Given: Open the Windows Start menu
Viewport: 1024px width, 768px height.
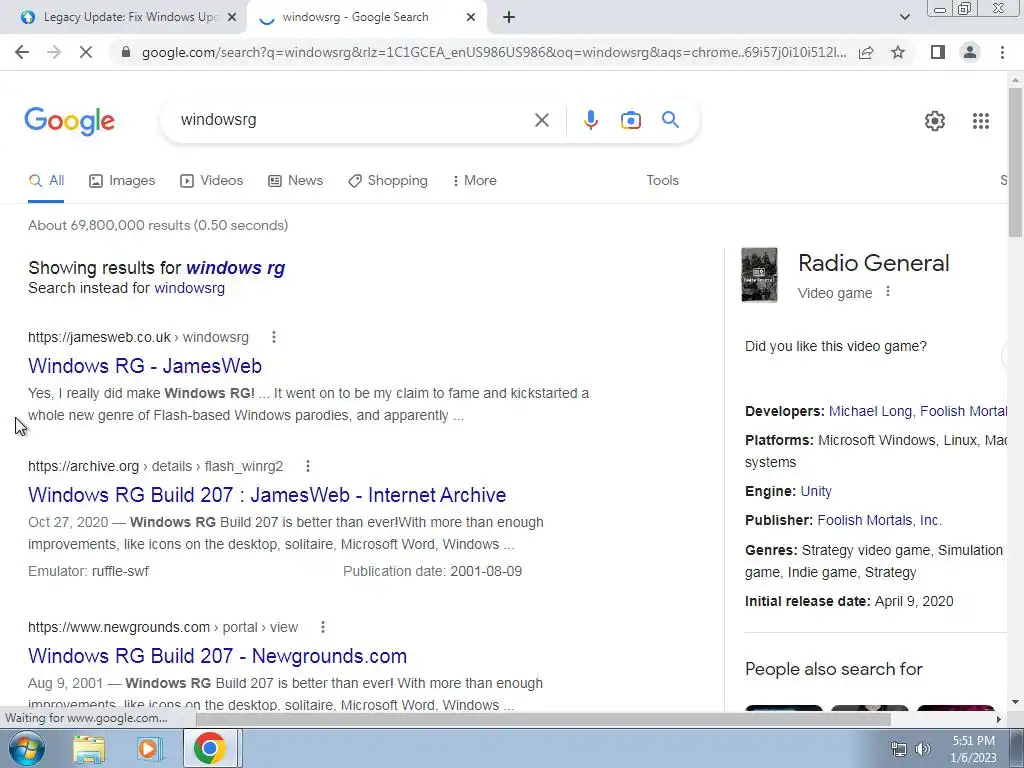Looking at the screenshot, I should (27, 748).
